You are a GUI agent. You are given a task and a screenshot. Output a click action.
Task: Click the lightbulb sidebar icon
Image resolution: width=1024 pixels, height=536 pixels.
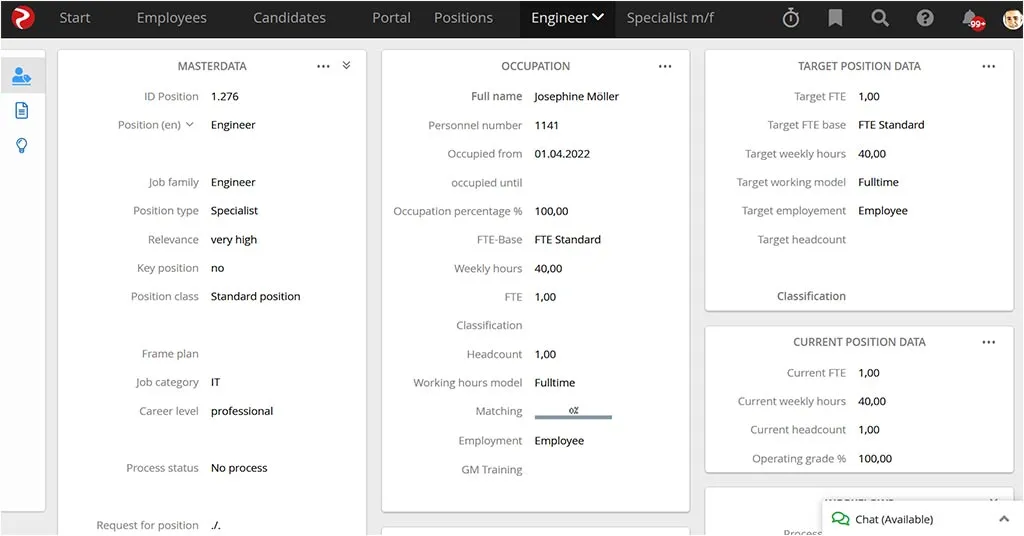(x=22, y=146)
